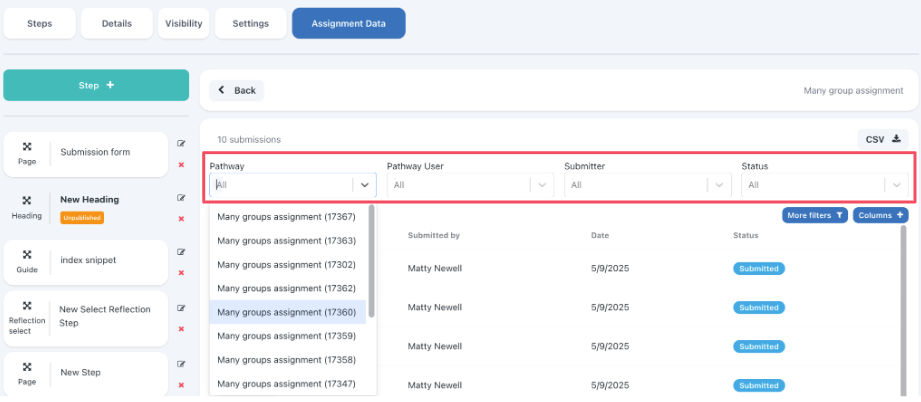Download submissions with CSV button
Screen dimensions: 921x402
coord(882,139)
